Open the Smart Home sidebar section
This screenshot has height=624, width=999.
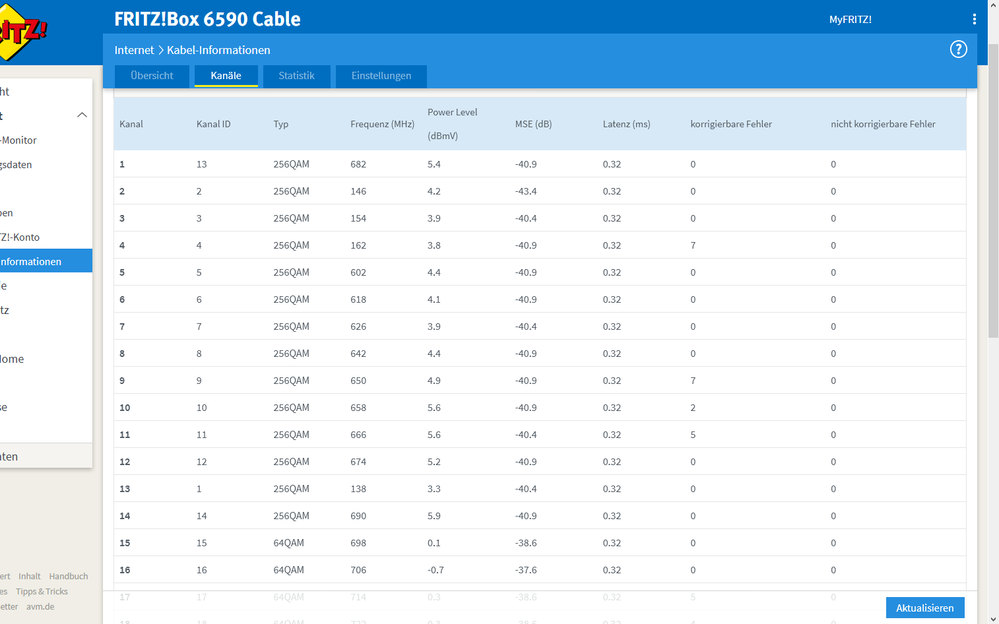pos(12,359)
